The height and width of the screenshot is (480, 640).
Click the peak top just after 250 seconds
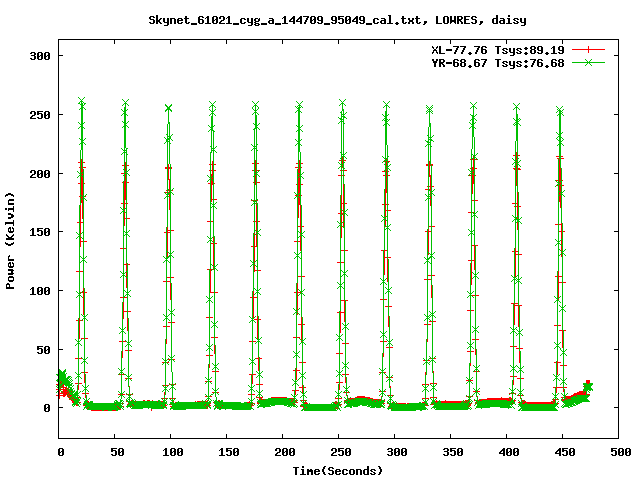(343, 103)
